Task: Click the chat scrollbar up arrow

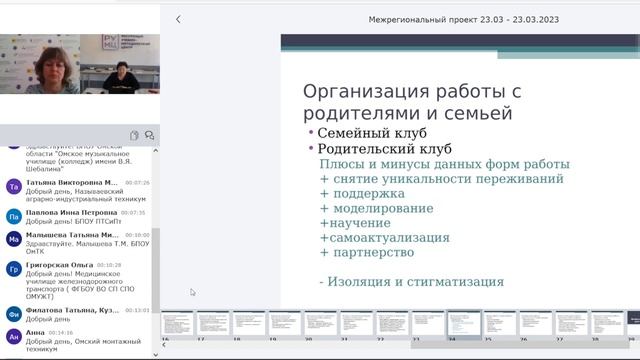Action: [x=156, y=151]
